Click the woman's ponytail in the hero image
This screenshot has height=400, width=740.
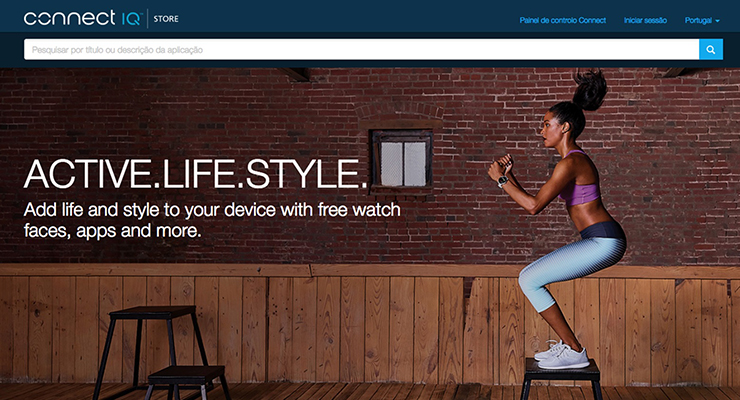pos(589,89)
